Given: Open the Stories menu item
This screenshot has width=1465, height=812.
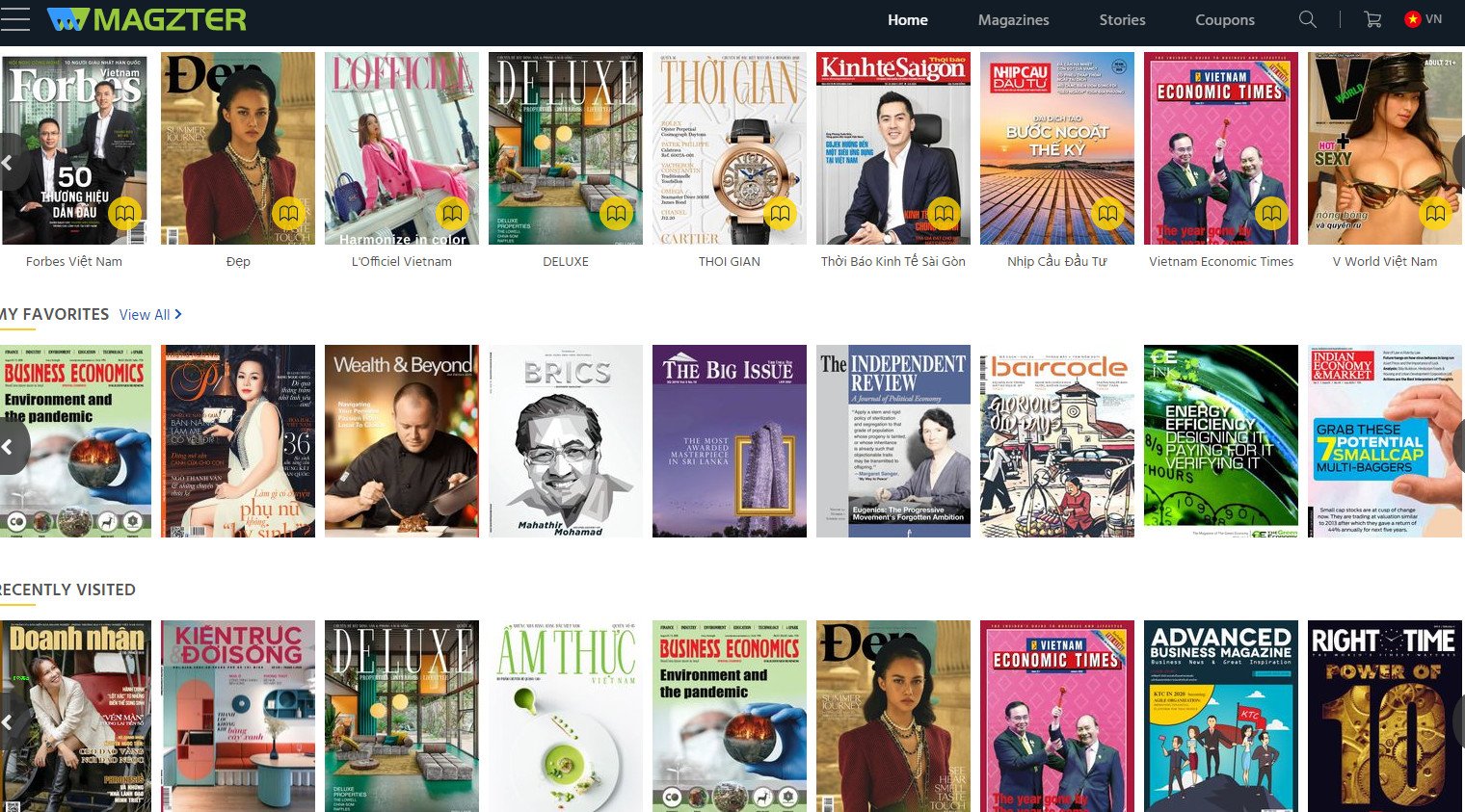Looking at the screenshot, I should (x=1122, y=20).
